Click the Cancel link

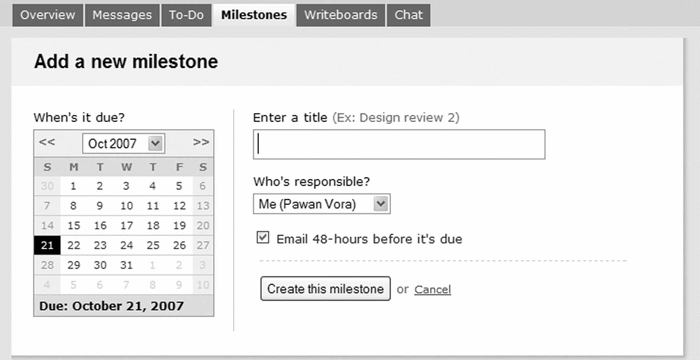[x=433, y=289]
